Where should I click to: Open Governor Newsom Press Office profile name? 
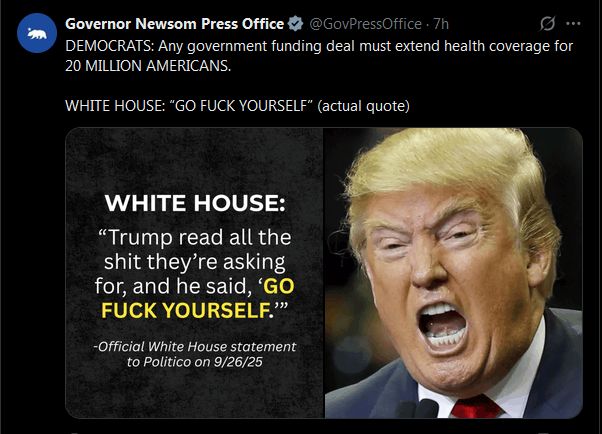[x=175, y=24]
